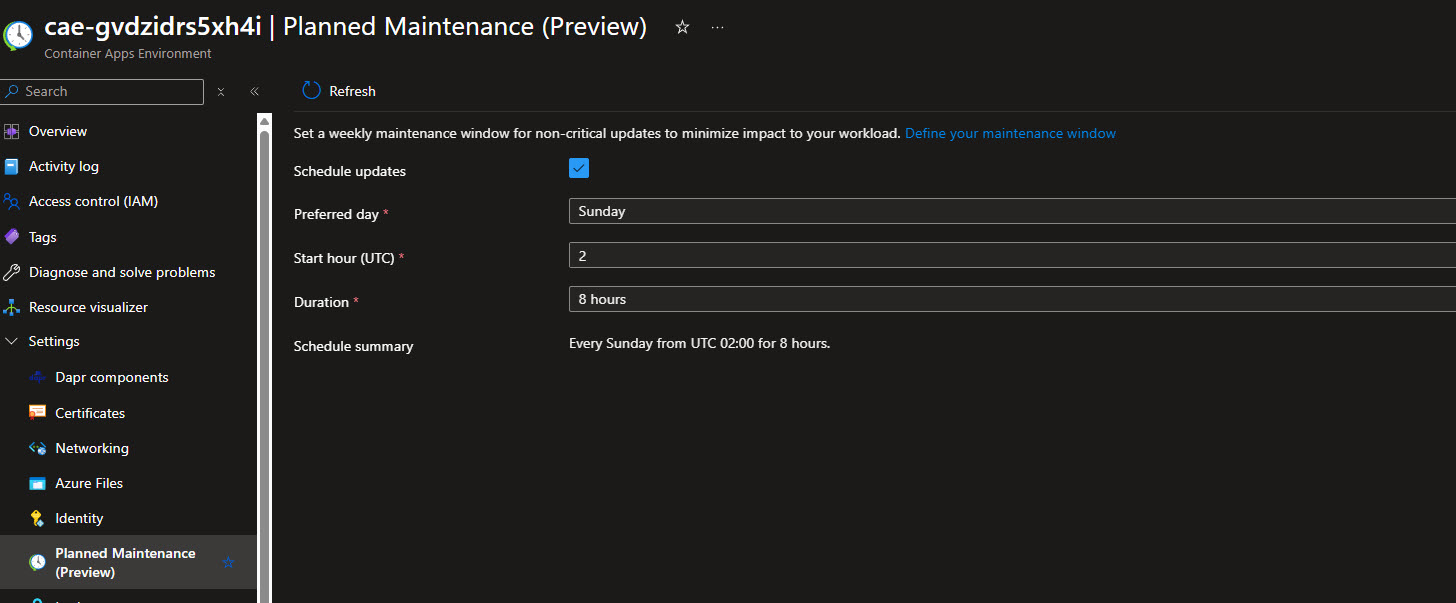
Task: Click the Refresh button label
Action: [x=352, y=91]
